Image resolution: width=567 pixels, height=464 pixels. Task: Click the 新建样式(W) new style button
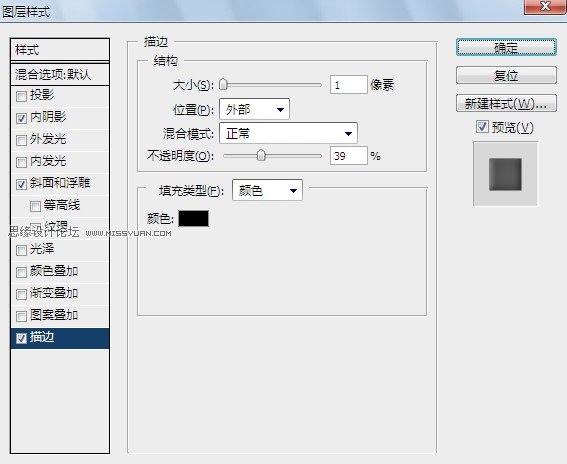point(506,103)
